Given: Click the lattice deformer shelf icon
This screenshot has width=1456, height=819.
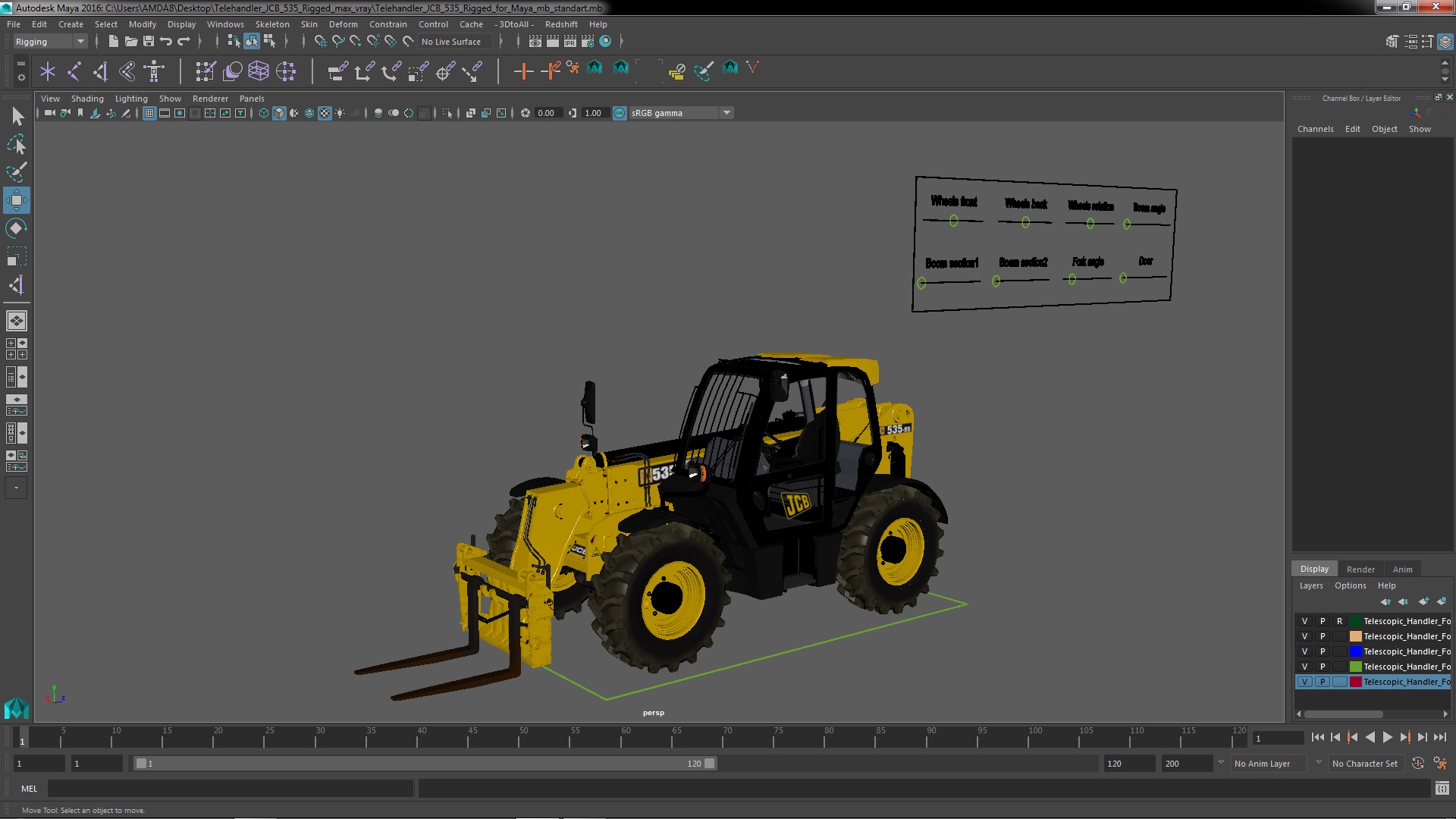Looking at the screenshot, I should (x=259, y=71).
